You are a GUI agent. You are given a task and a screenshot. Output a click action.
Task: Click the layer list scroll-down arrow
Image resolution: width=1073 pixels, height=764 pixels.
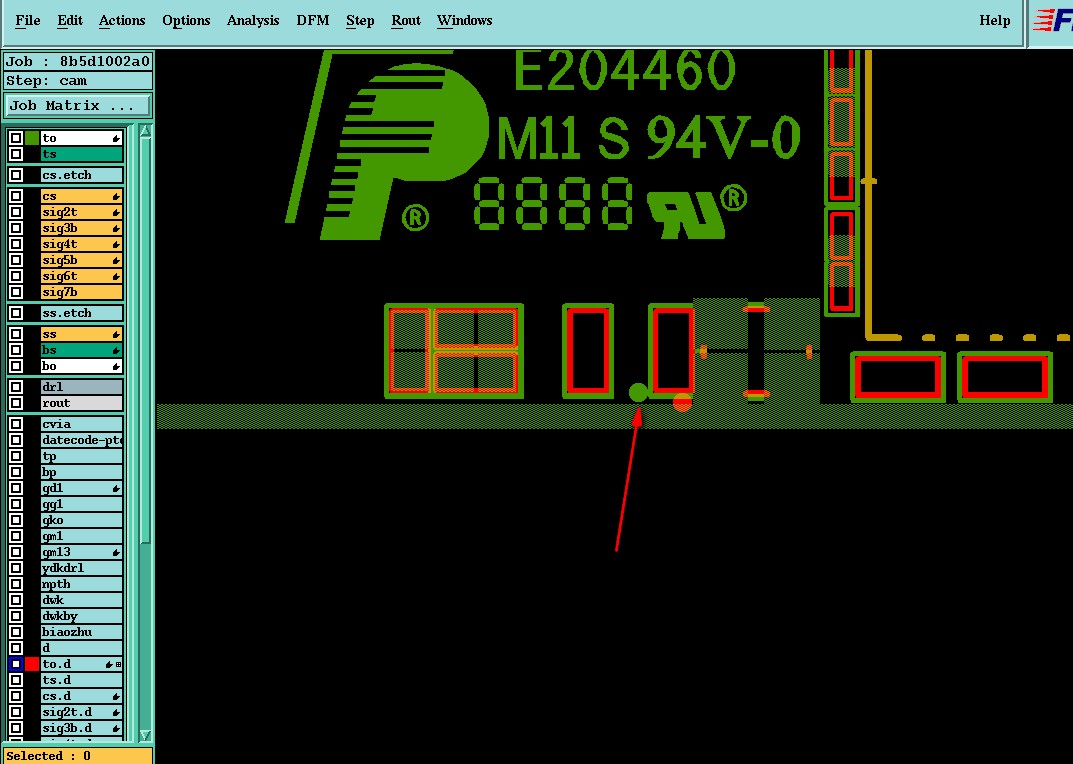145,735
